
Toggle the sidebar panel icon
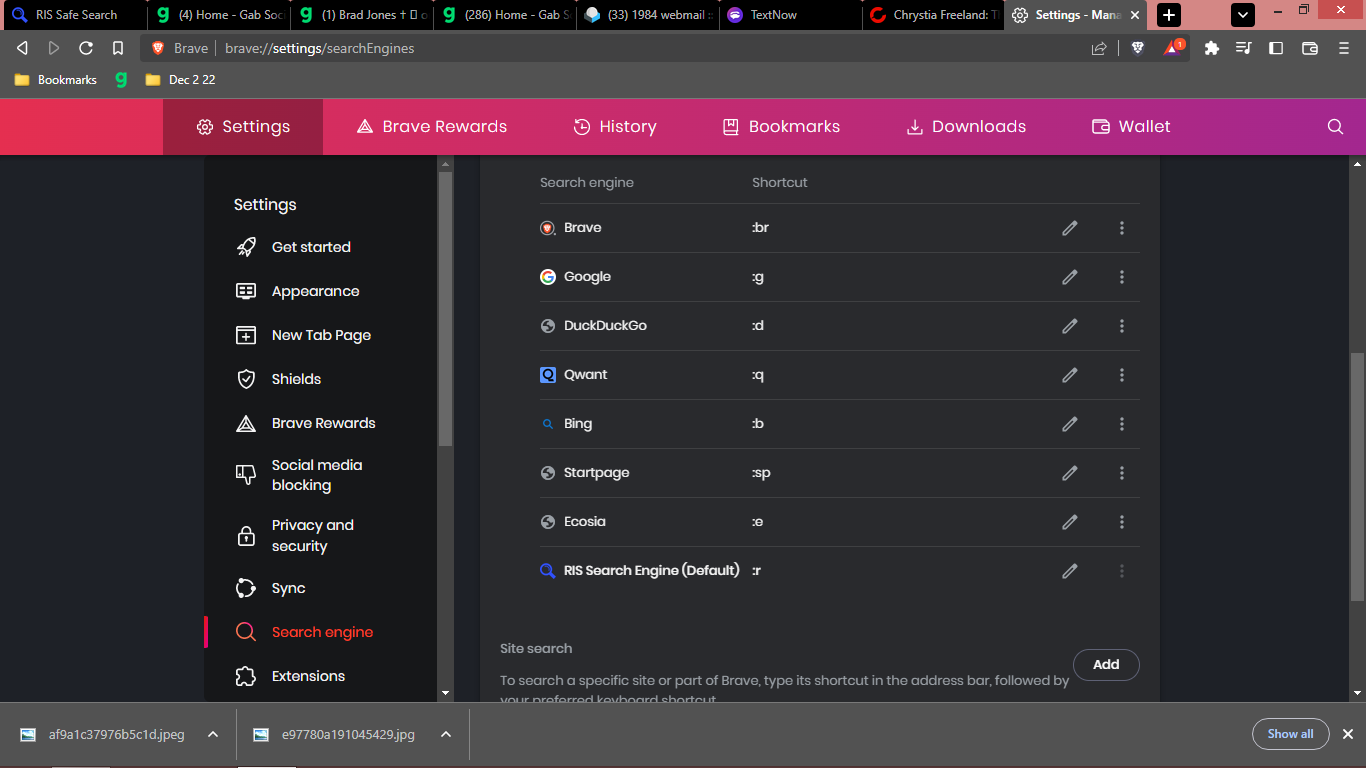pyautogui.click(x=1276, y=48)
